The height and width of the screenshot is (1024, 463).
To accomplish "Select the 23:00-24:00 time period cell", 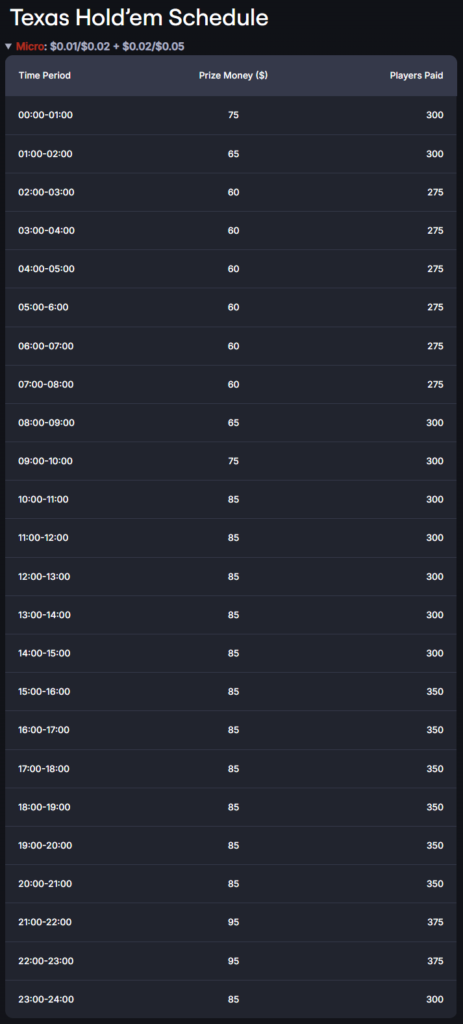I will (x=46, y=999).
